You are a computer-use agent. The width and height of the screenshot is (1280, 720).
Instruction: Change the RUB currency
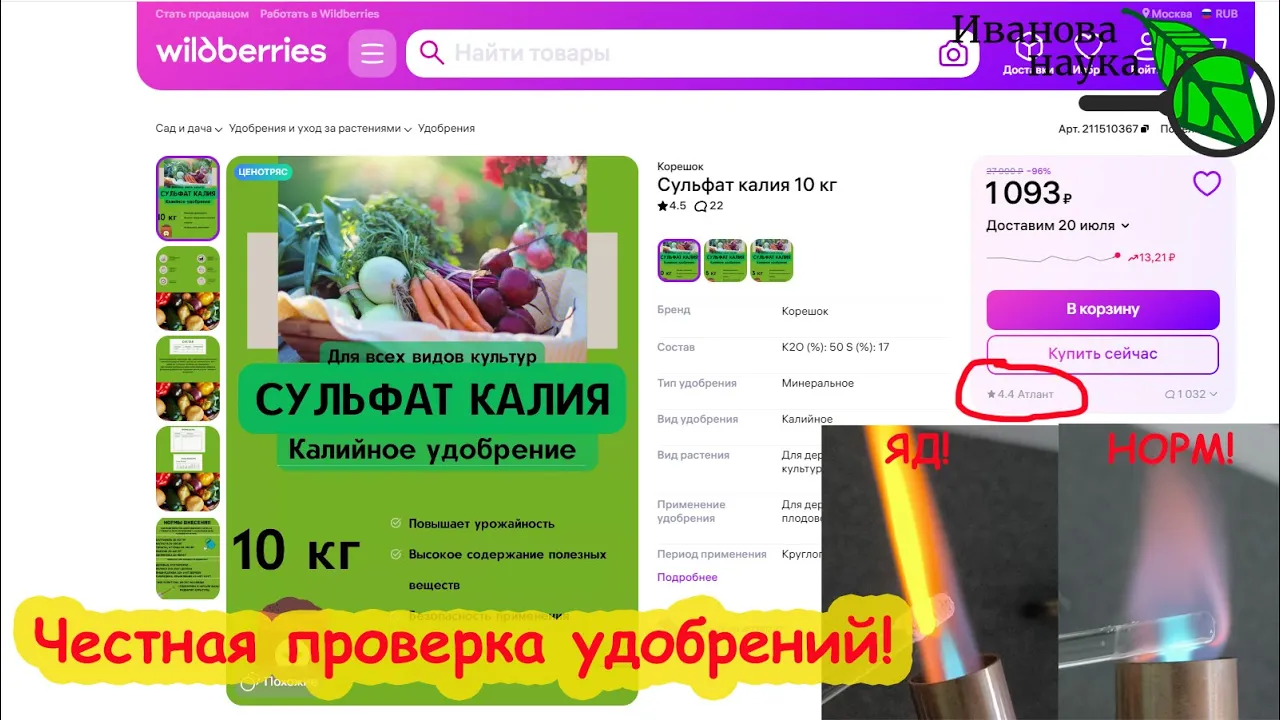pos(1220,14)
